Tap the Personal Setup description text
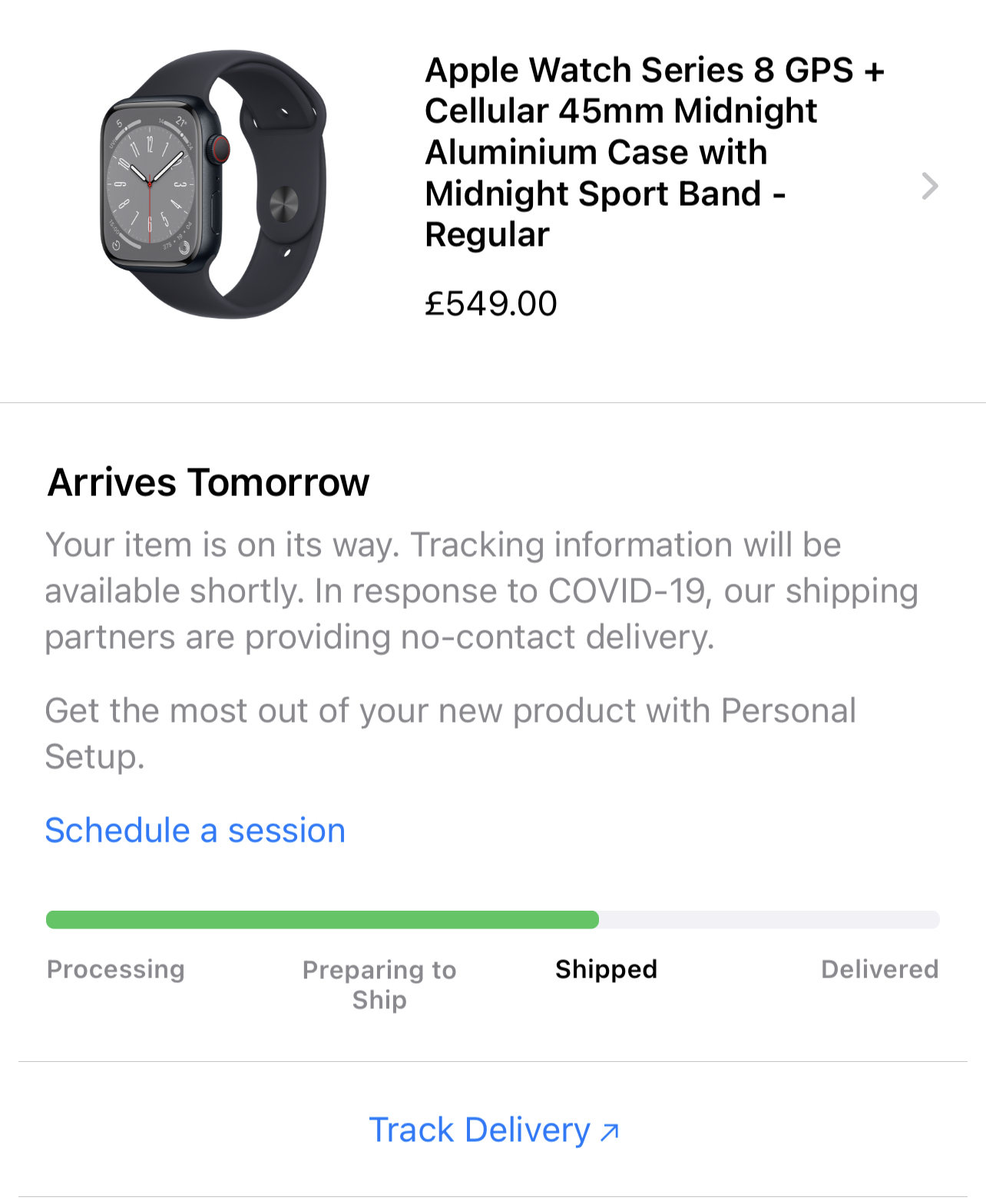The width and height of the screenshot is (986, 1204). tap(450, 733)
